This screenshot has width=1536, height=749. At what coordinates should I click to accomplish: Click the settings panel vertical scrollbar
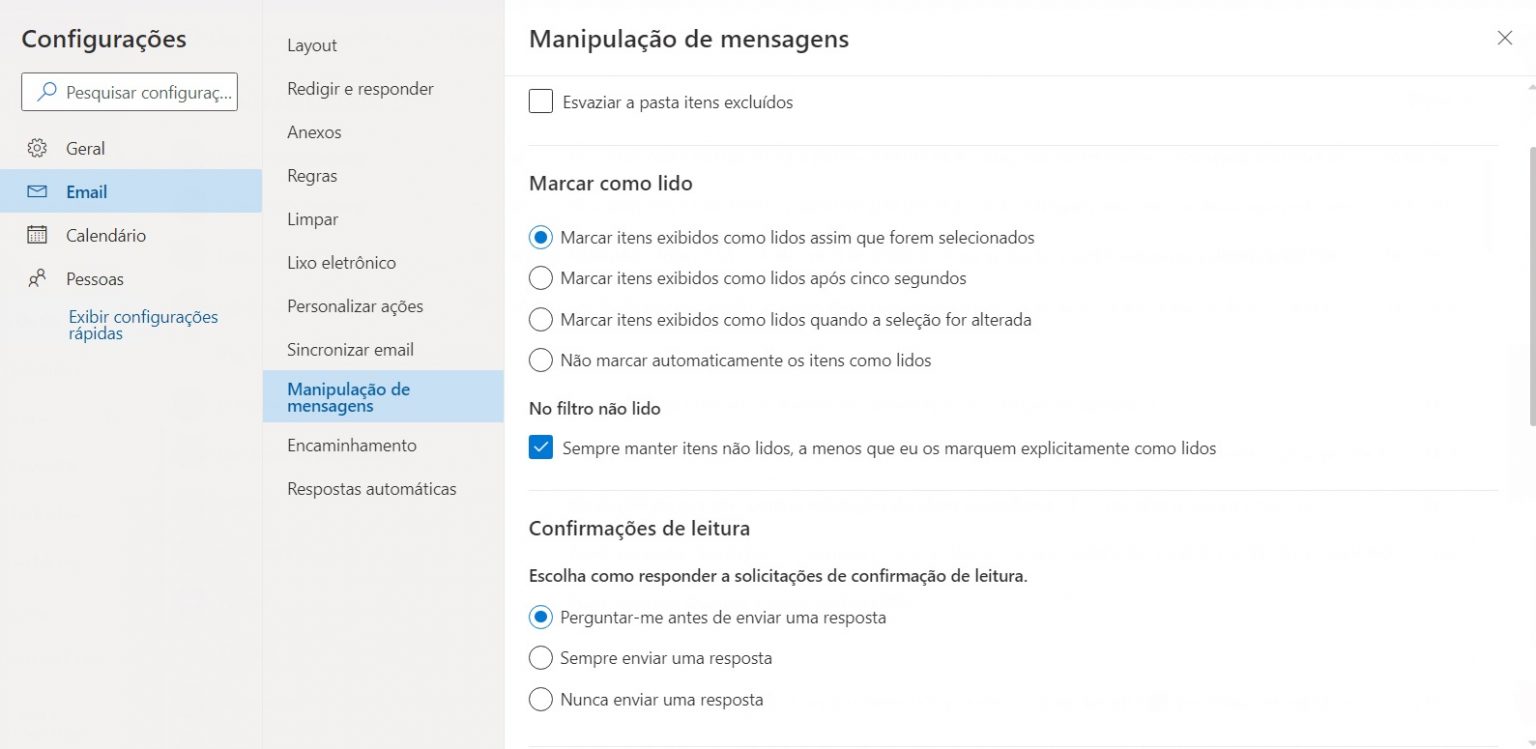[x=1531, y=285]
